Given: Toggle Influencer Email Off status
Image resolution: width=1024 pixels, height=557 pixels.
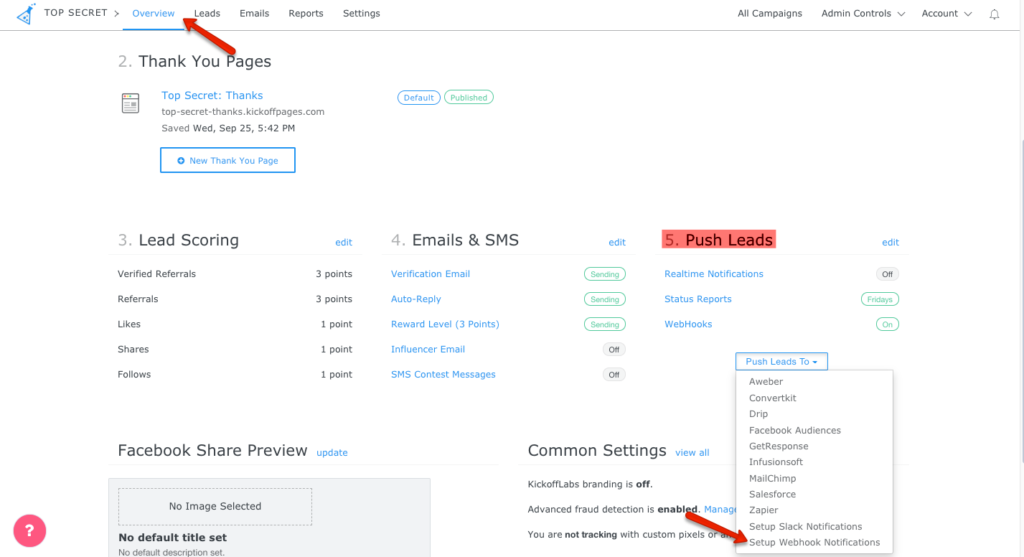Looking at the screenshot, I should point(614,349).
